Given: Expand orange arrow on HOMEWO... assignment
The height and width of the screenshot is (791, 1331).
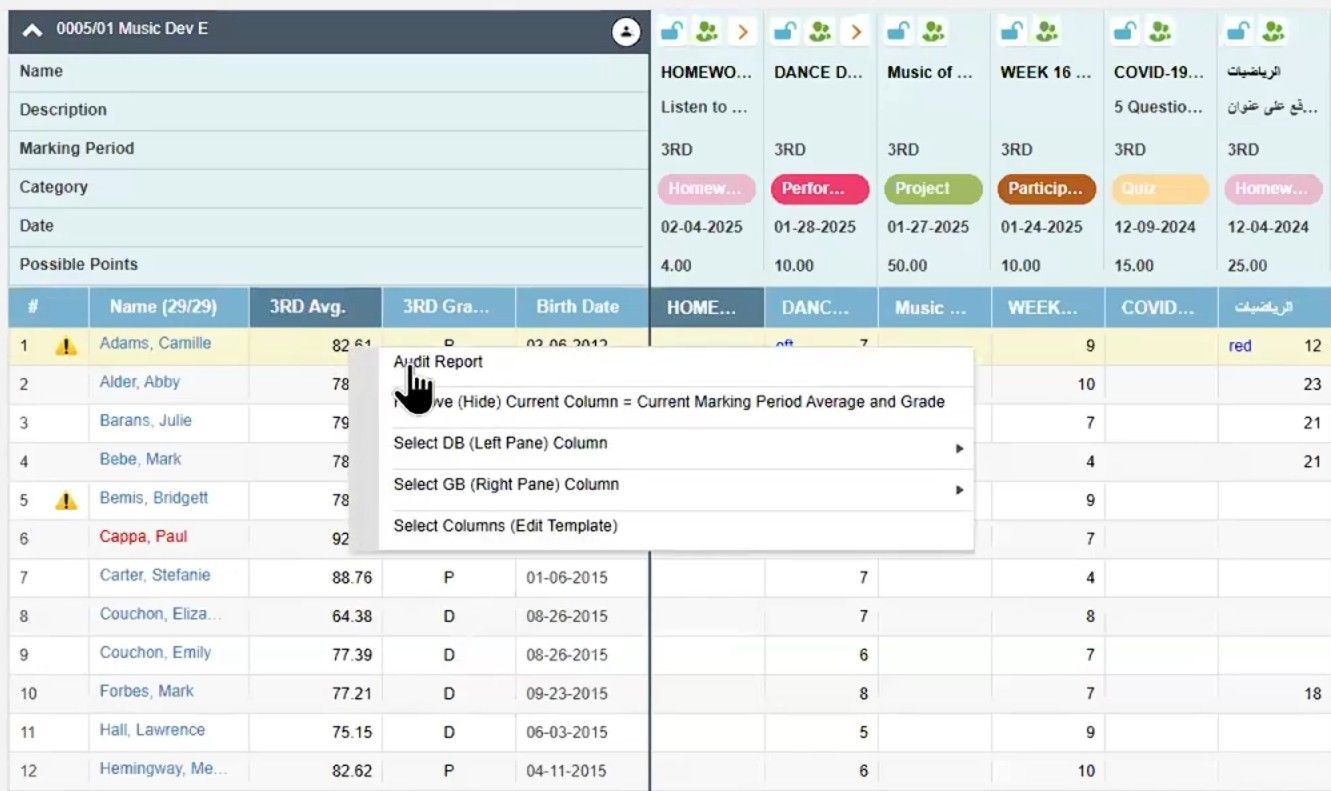Looking at the screenshot, I should (x=742, y=31).
